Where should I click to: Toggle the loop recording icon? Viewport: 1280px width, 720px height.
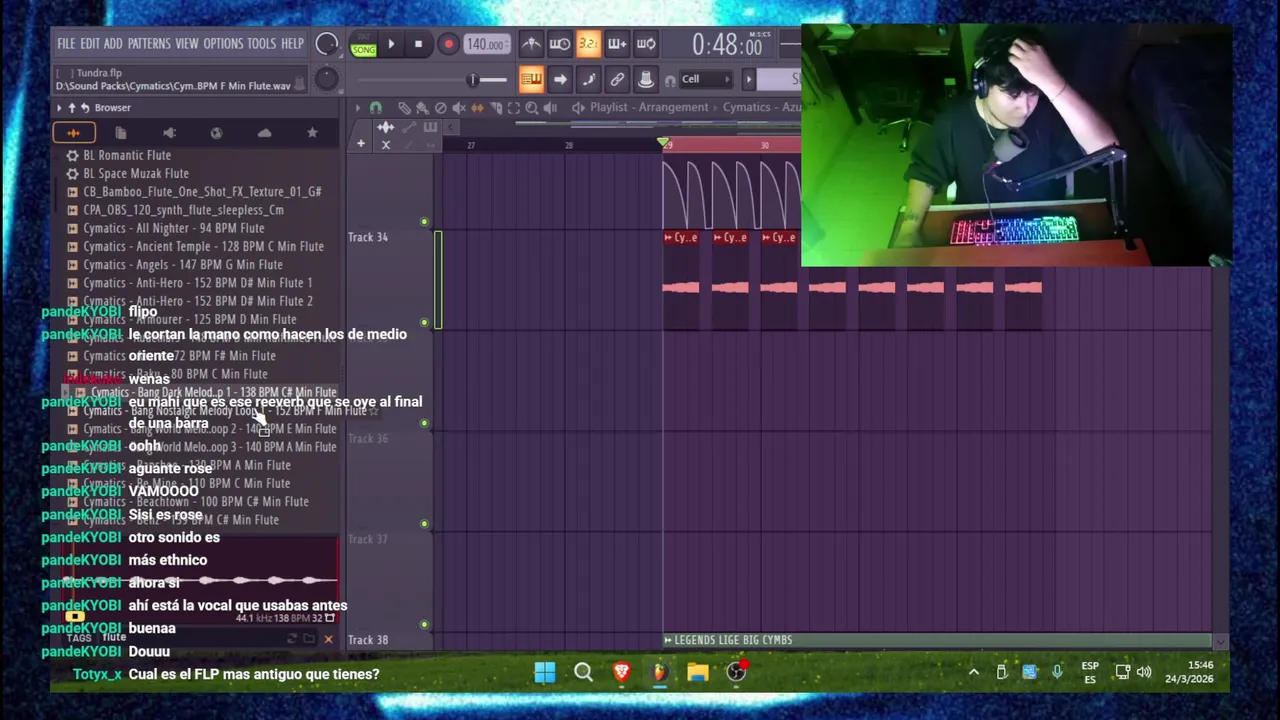click(646, 44)
